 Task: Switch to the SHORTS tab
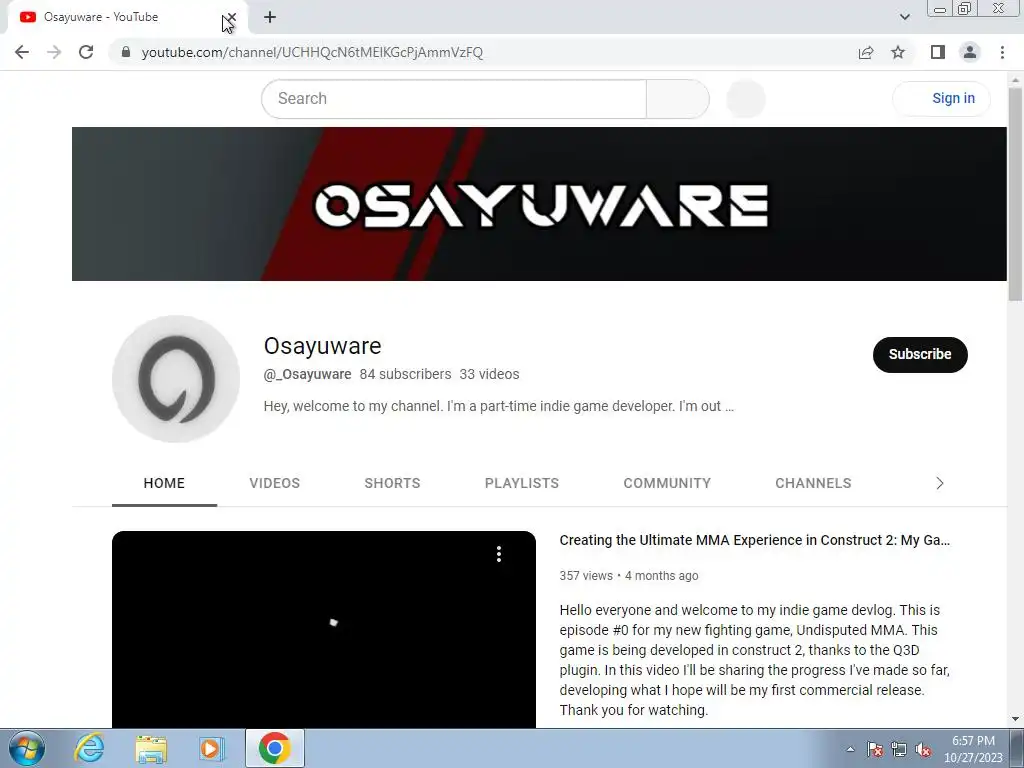[x=392, y=483]
